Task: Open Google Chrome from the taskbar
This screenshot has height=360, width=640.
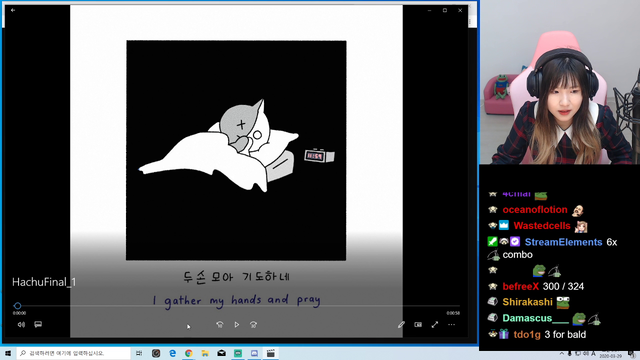Action: 189,353
